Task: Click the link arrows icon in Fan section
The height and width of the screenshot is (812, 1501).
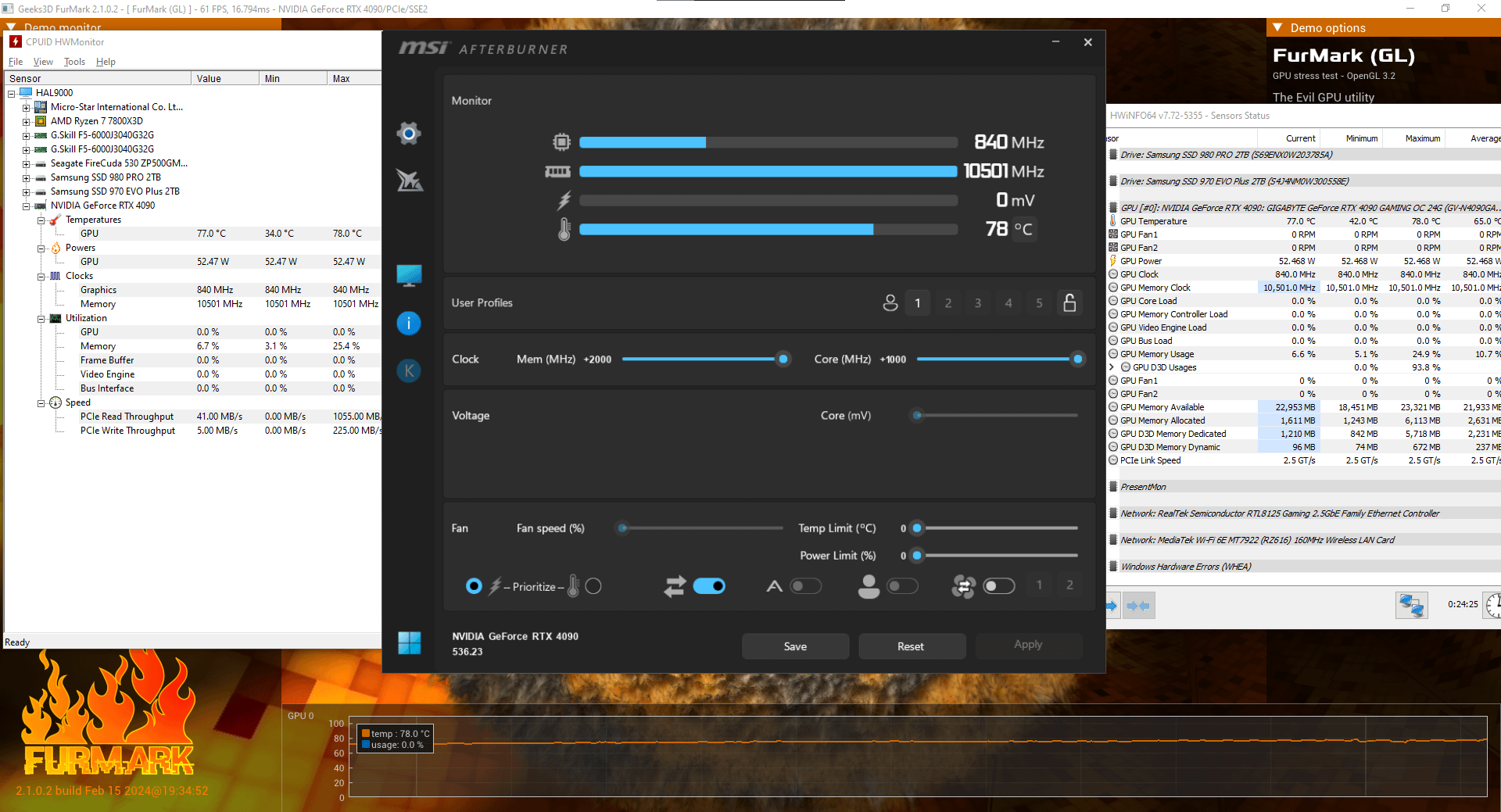Action: (x=675, y=586)
